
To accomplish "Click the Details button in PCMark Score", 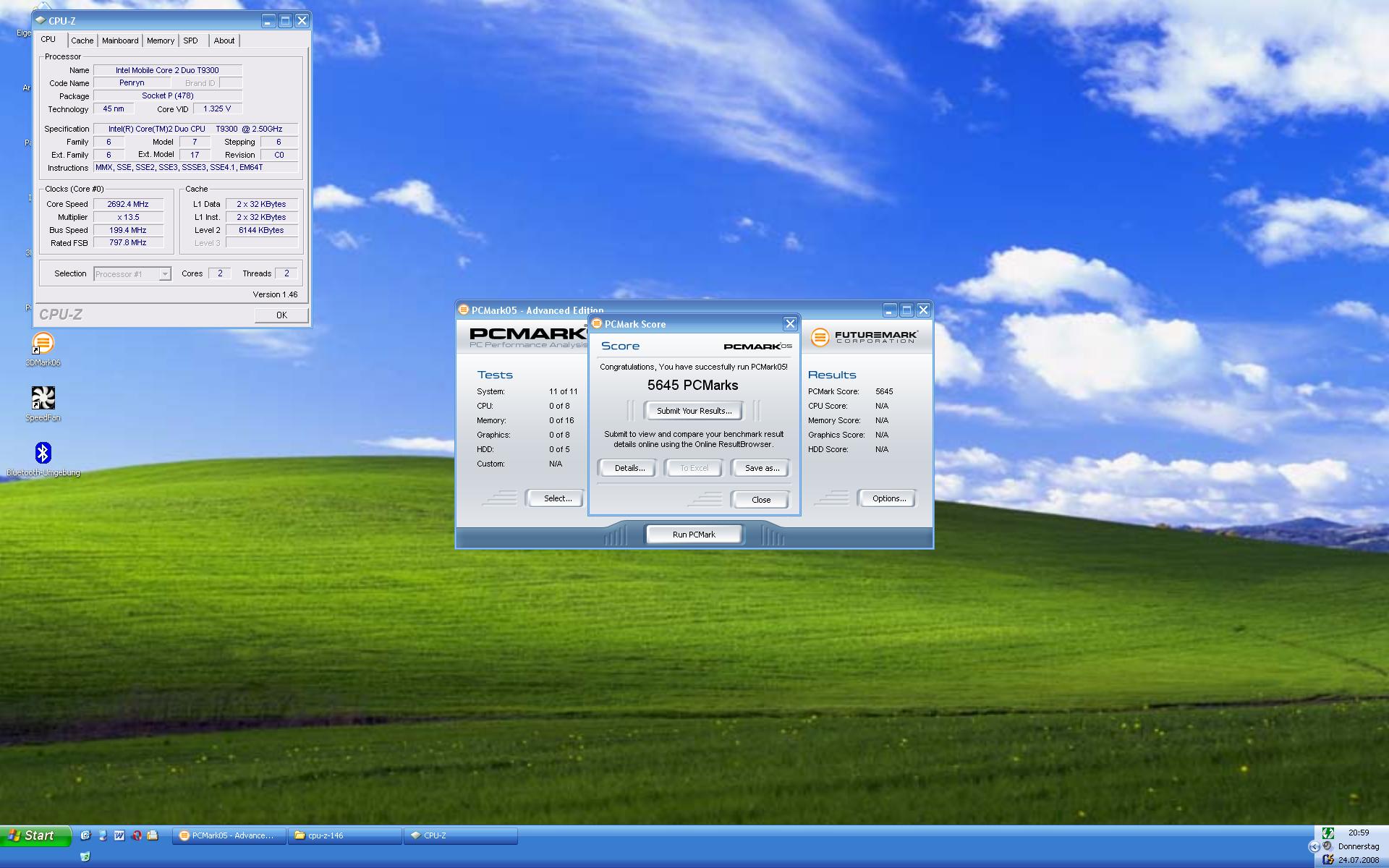I will (629, 468).
